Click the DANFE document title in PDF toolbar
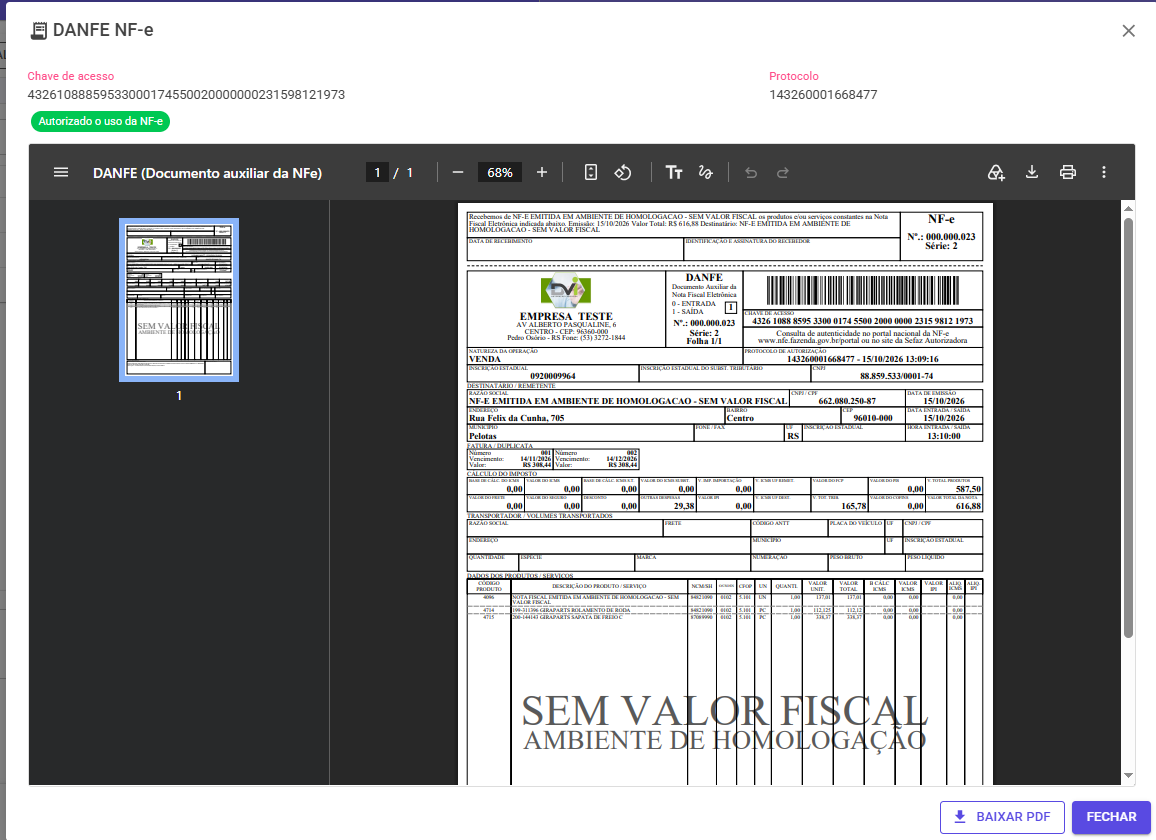 207,173
